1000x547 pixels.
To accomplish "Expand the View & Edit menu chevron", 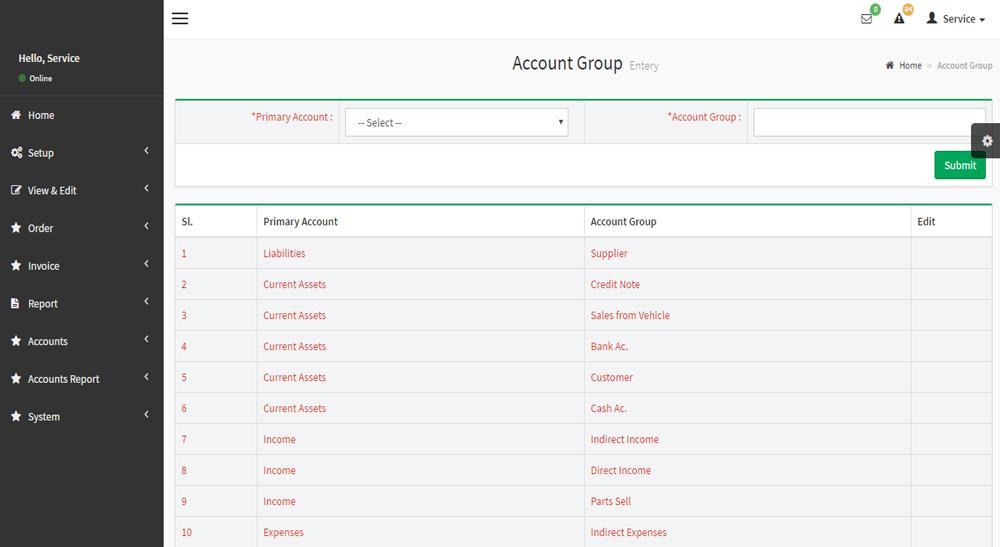I will point(147,188).
